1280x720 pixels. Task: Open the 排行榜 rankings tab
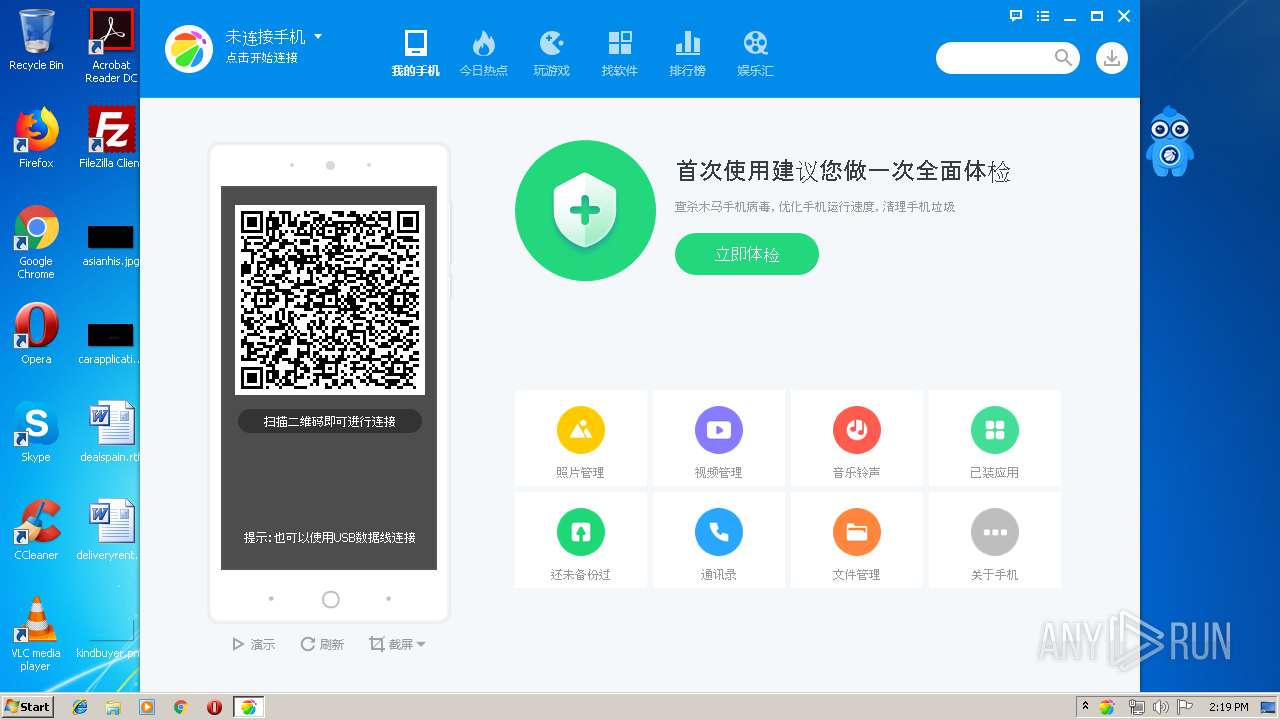click(687, 53)
